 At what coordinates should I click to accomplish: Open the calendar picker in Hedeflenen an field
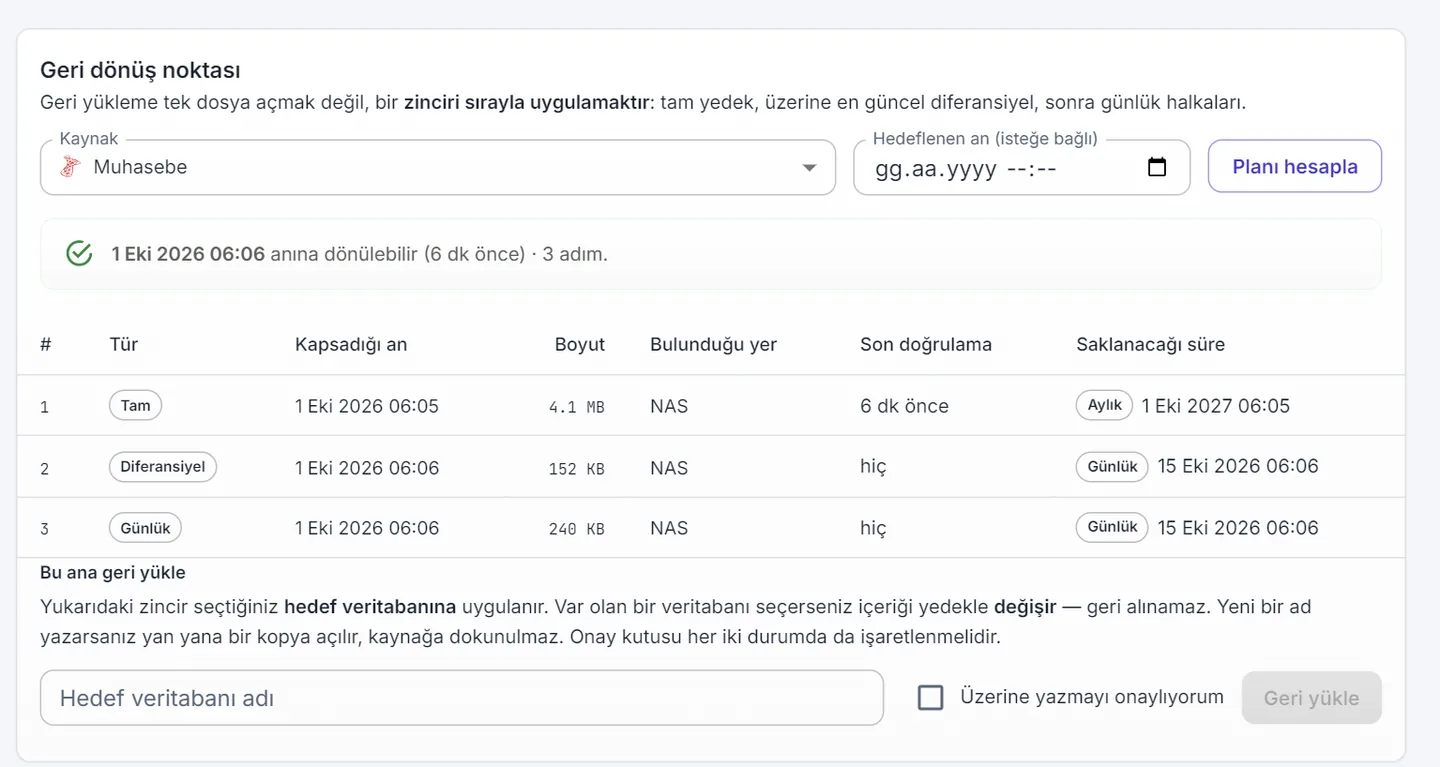(x=1157, y=168)
